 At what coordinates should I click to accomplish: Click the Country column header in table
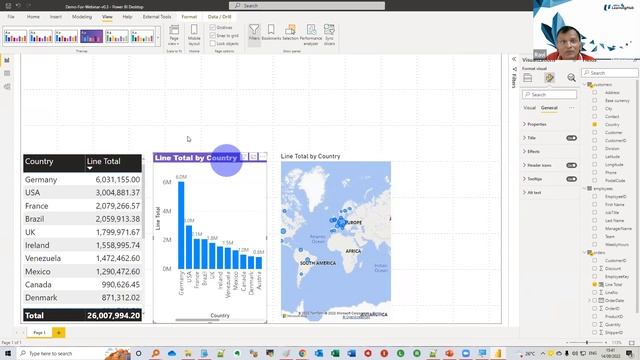tap(54, 163)
